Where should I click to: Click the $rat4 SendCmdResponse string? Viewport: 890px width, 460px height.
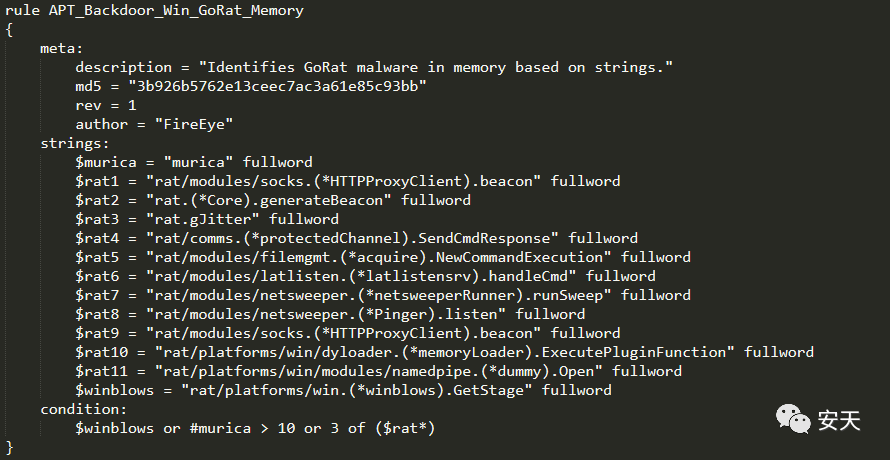(x=352, y=239)
